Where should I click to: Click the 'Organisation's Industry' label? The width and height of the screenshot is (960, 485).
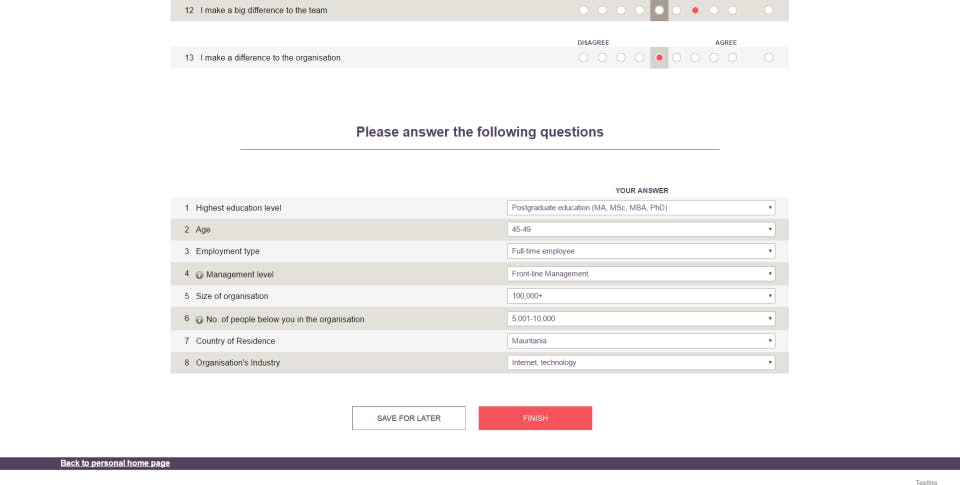click(238, 363)
